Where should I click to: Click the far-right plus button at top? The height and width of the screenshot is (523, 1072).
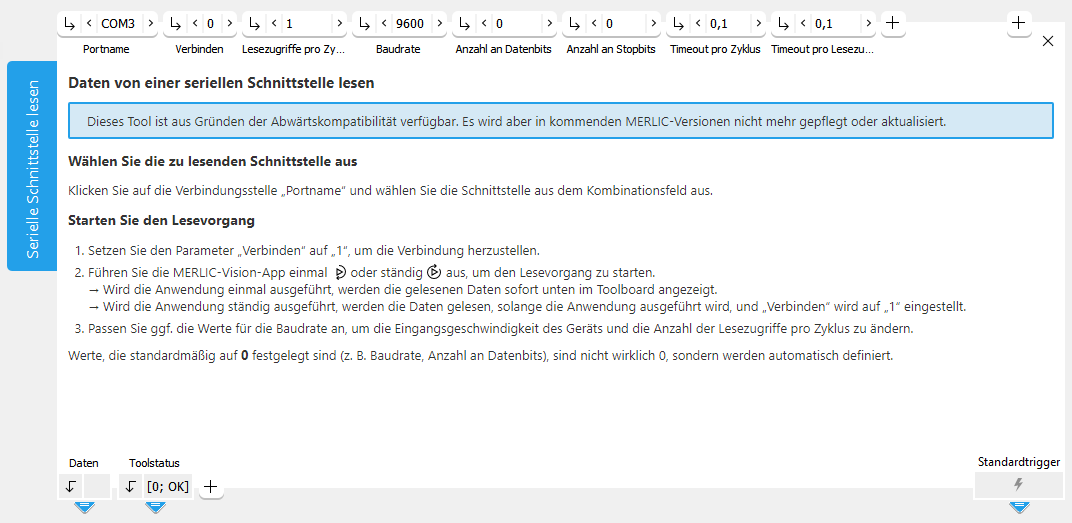1018,23
